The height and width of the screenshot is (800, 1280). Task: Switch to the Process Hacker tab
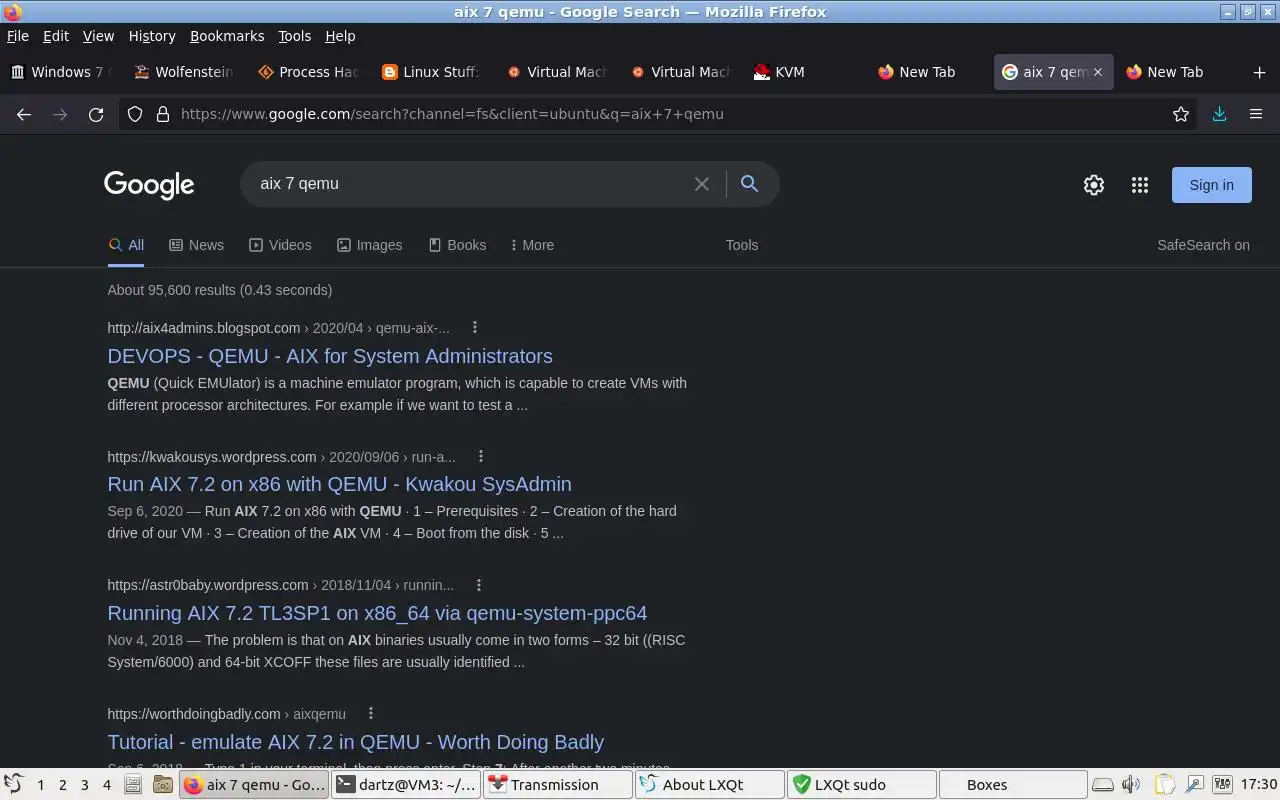tap(308, 72)
